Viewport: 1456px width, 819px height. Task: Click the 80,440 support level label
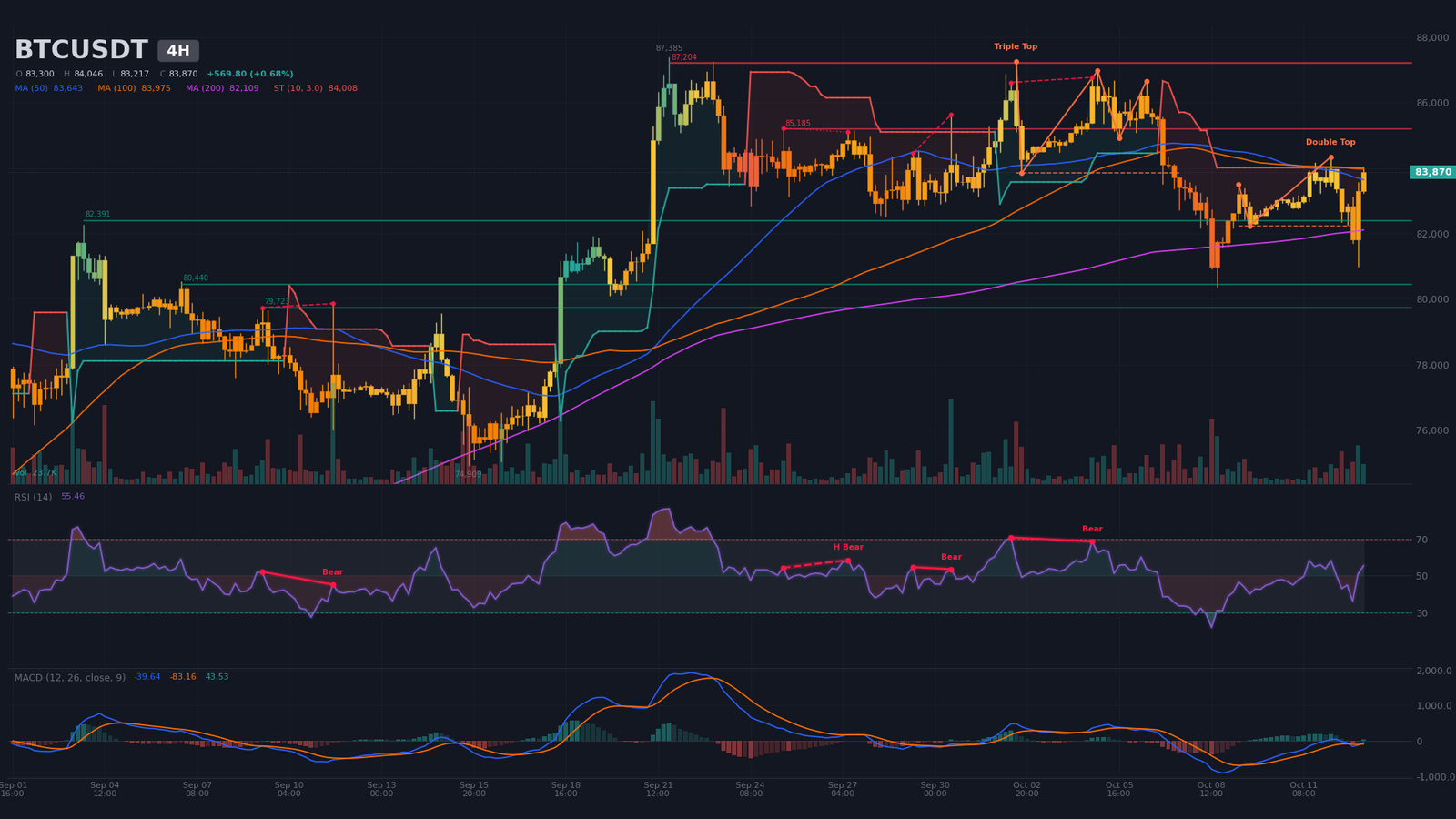(196, 278)
